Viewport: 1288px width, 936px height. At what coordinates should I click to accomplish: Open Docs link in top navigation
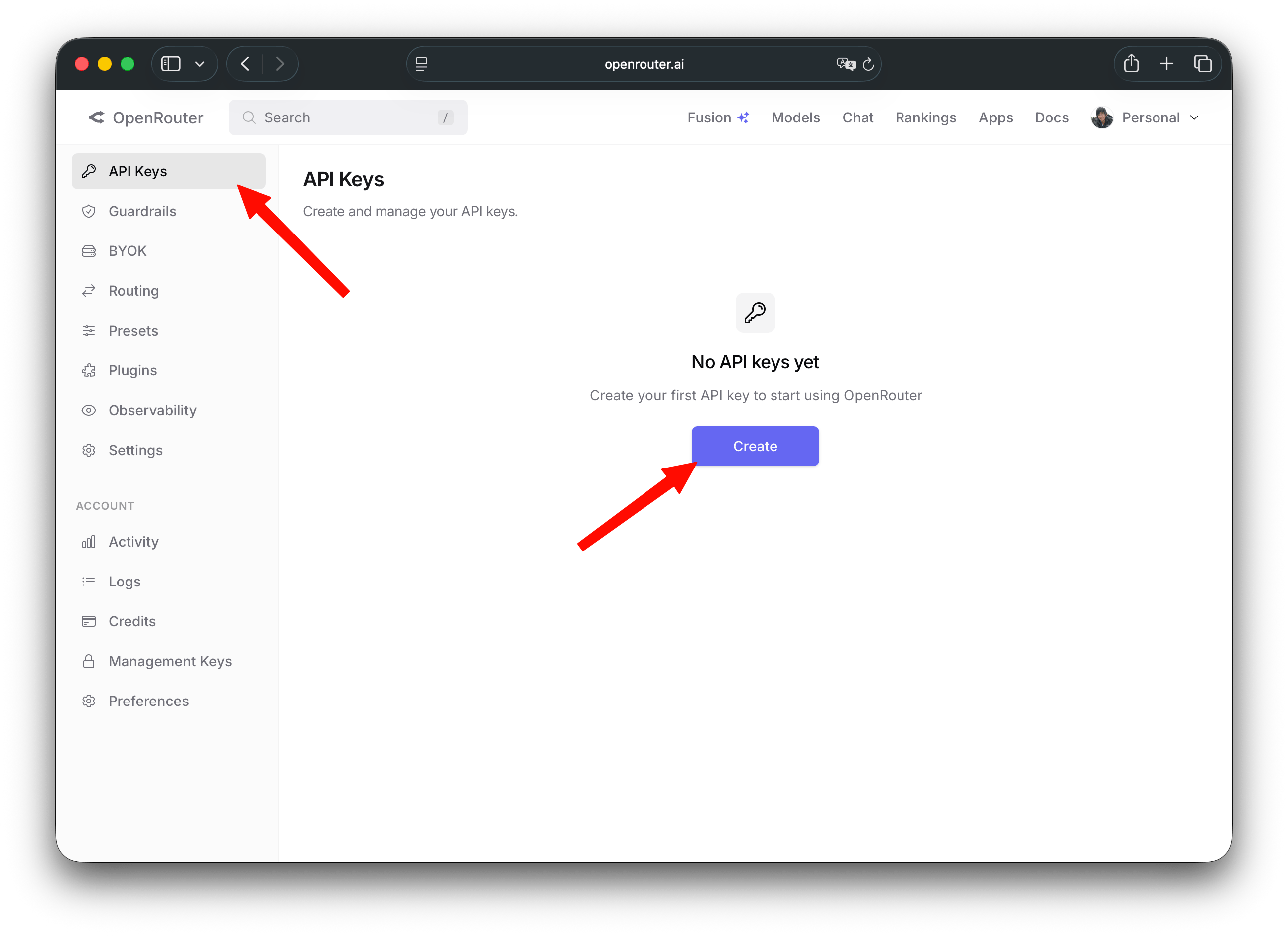point(1051,117)
